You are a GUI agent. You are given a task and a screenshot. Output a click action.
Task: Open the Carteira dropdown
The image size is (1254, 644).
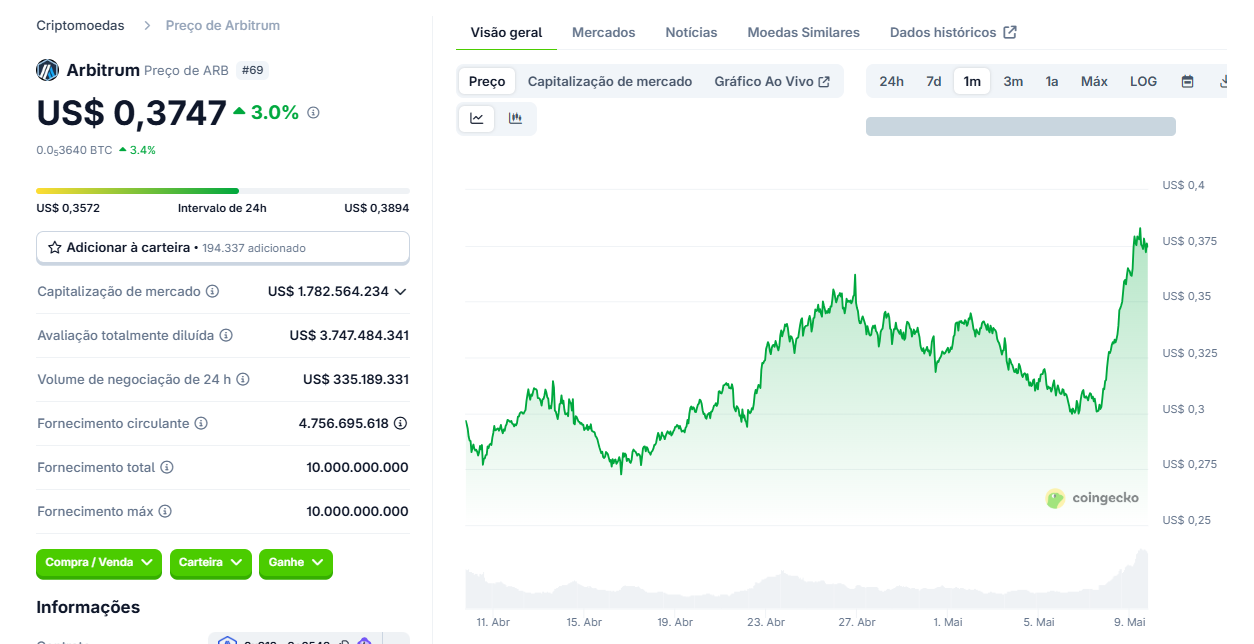pos(210,563)
